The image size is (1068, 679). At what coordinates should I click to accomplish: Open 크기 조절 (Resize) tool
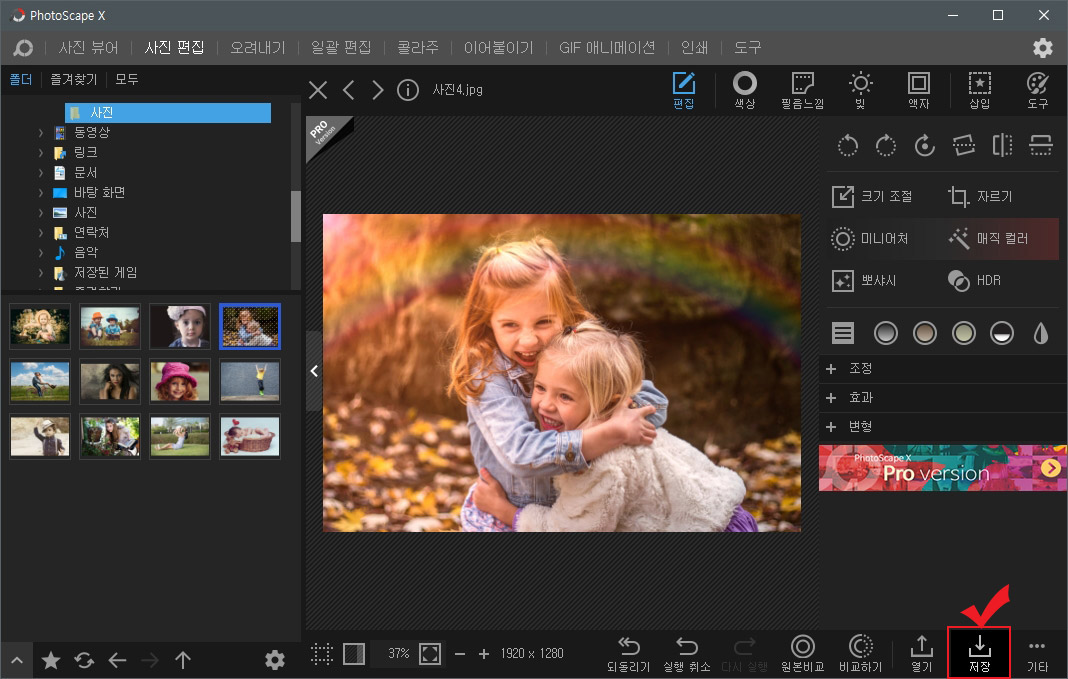click(x=875, y=197)
